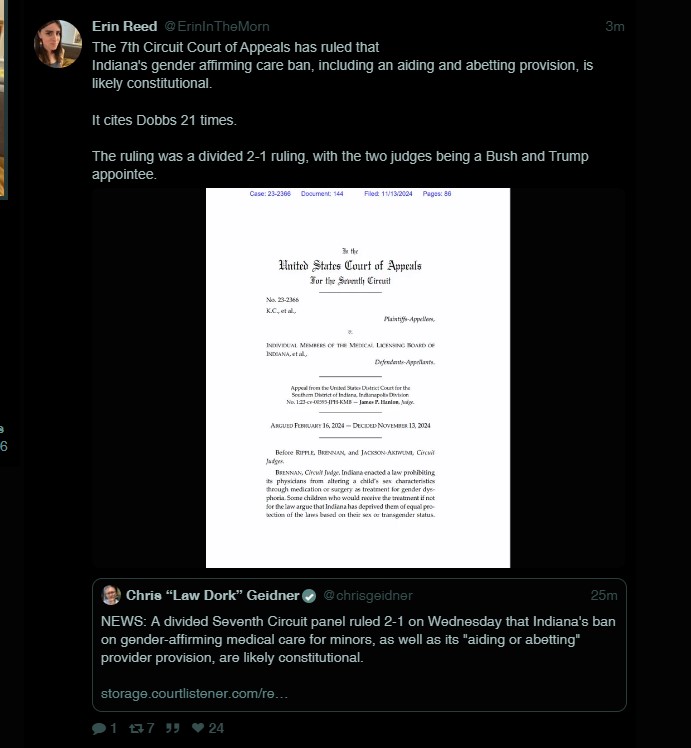Viewport: 691px width, 748px height.
Task: Open the @chrisgeidner handle
Action: coord(368,595)
